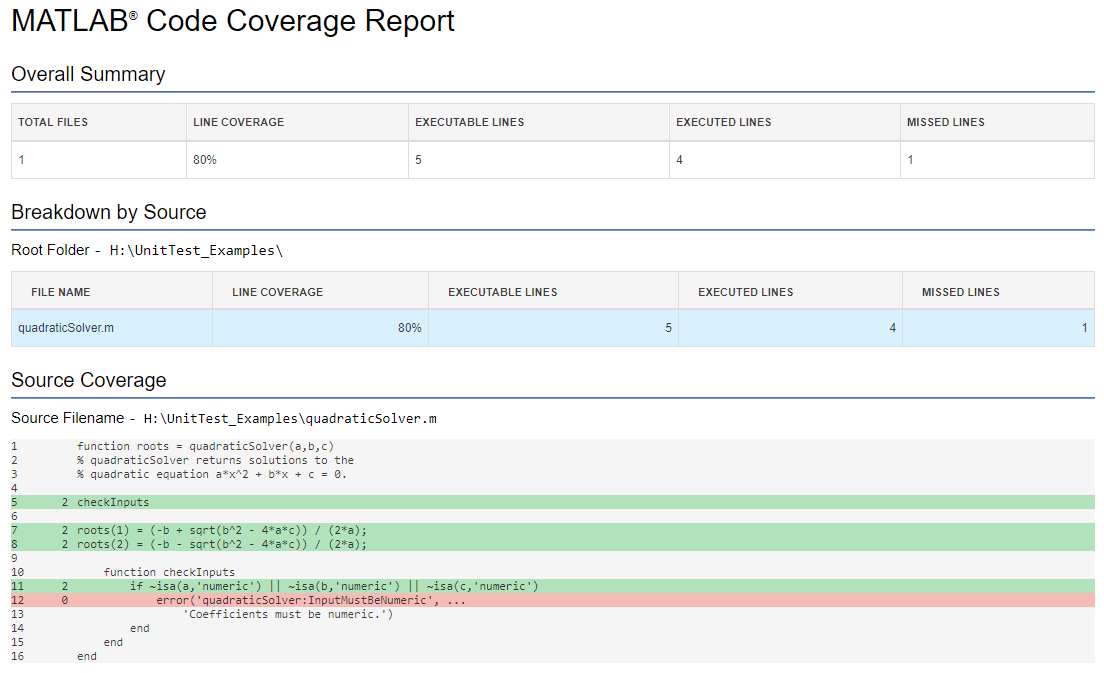
Task: Click the MATLAB Code Coverage Report title
Action: pos(230,21)
